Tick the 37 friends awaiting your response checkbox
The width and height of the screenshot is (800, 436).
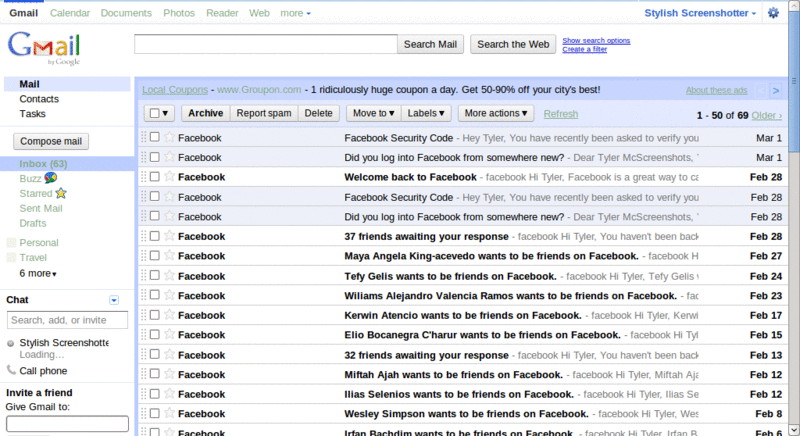155,236
